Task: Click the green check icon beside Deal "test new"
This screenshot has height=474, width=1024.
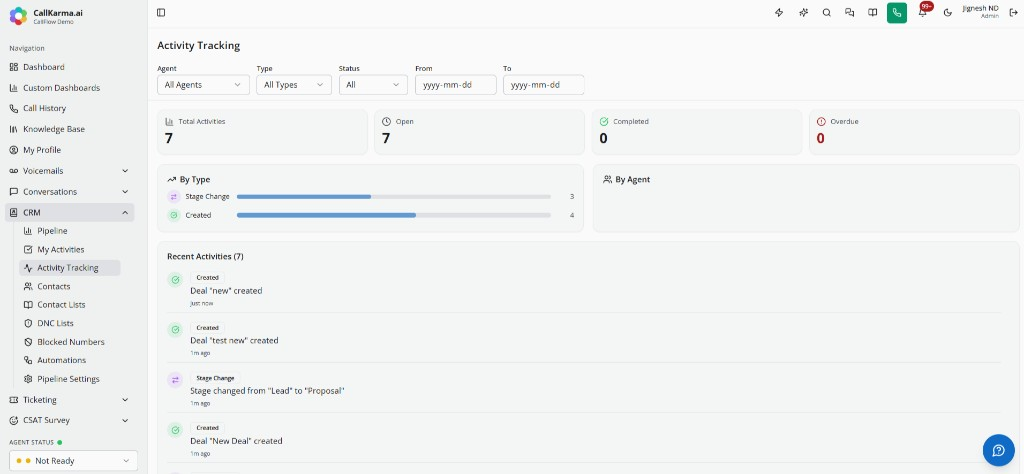Action: coord(175,330)
